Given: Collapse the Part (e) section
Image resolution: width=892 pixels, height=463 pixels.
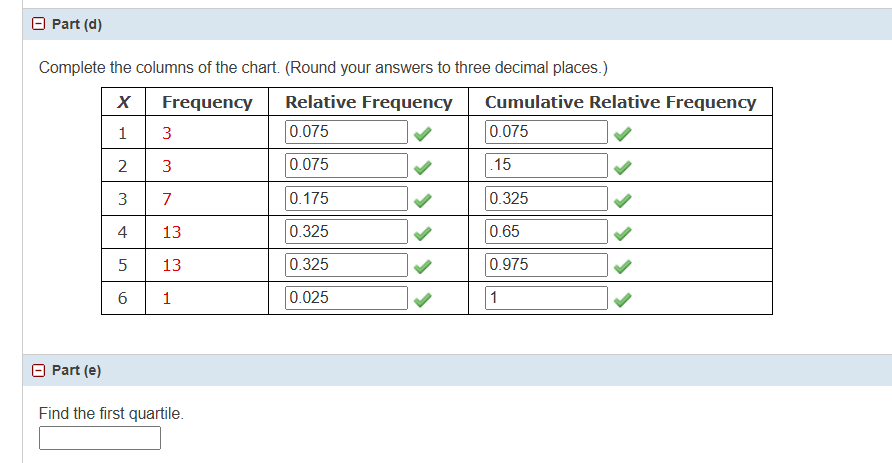Looking at the screenshot, I should 37,370.
